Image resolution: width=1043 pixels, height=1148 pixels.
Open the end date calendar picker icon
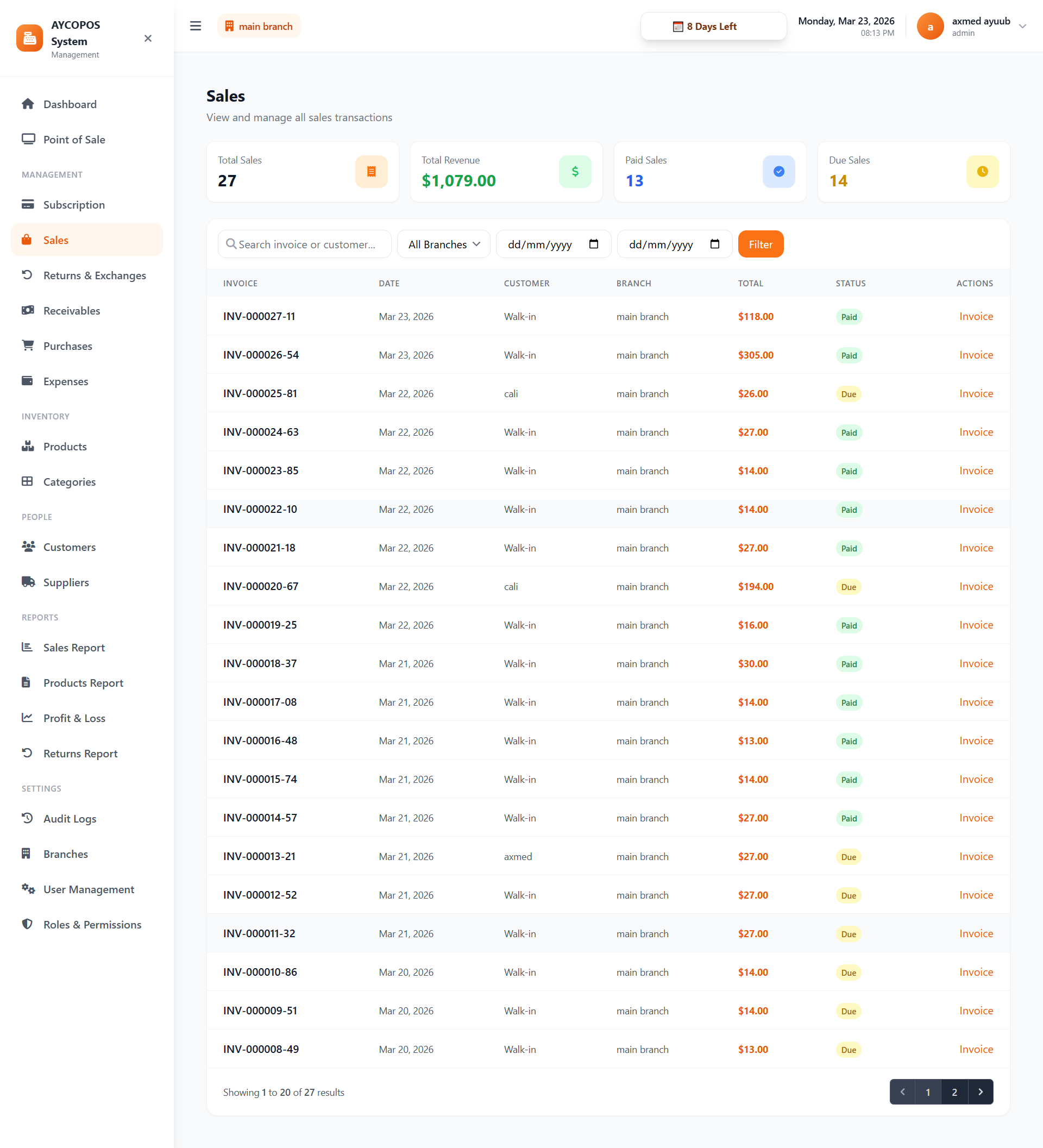(715, 244)
